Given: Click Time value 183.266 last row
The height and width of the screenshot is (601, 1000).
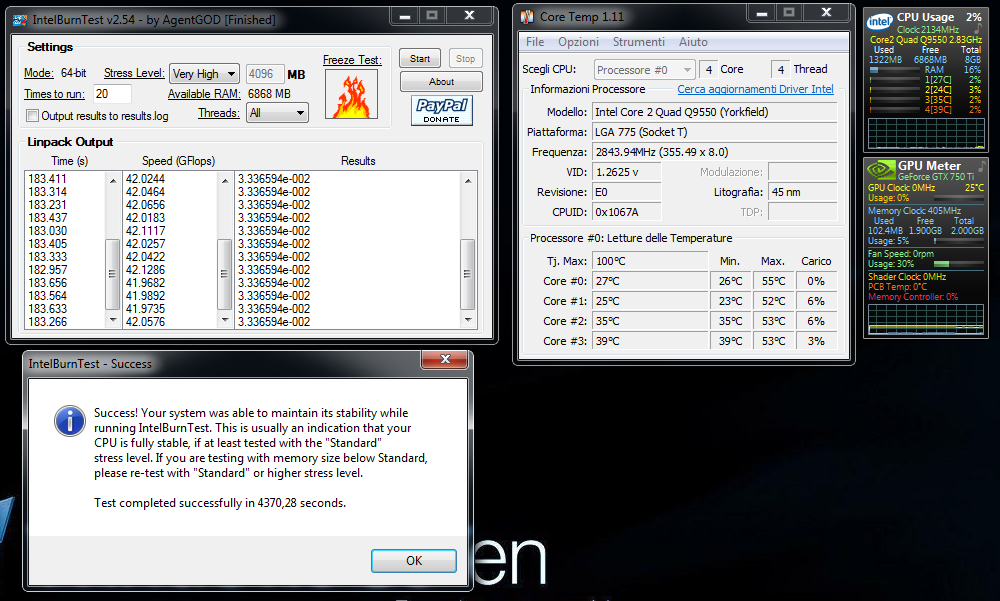Looking at the screenshot, I should (47, 322).
